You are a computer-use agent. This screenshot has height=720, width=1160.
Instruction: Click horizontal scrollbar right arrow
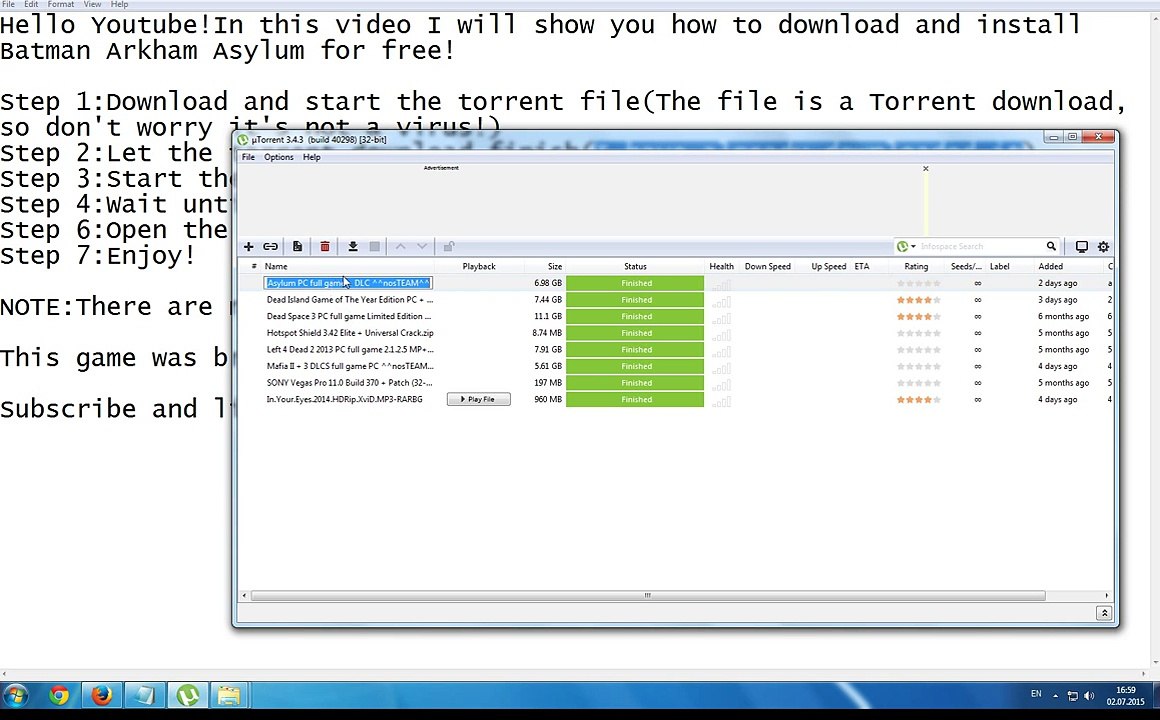1107,596
